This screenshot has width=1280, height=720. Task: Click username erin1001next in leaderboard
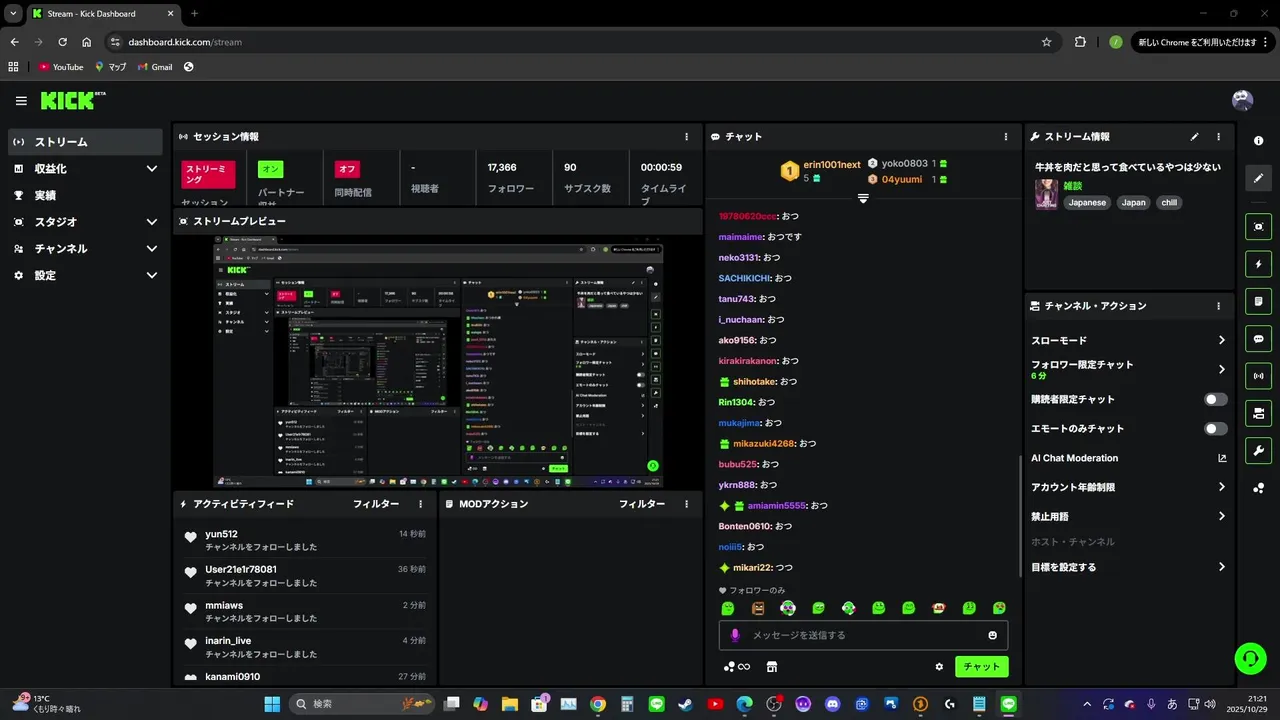coord(832,164)
